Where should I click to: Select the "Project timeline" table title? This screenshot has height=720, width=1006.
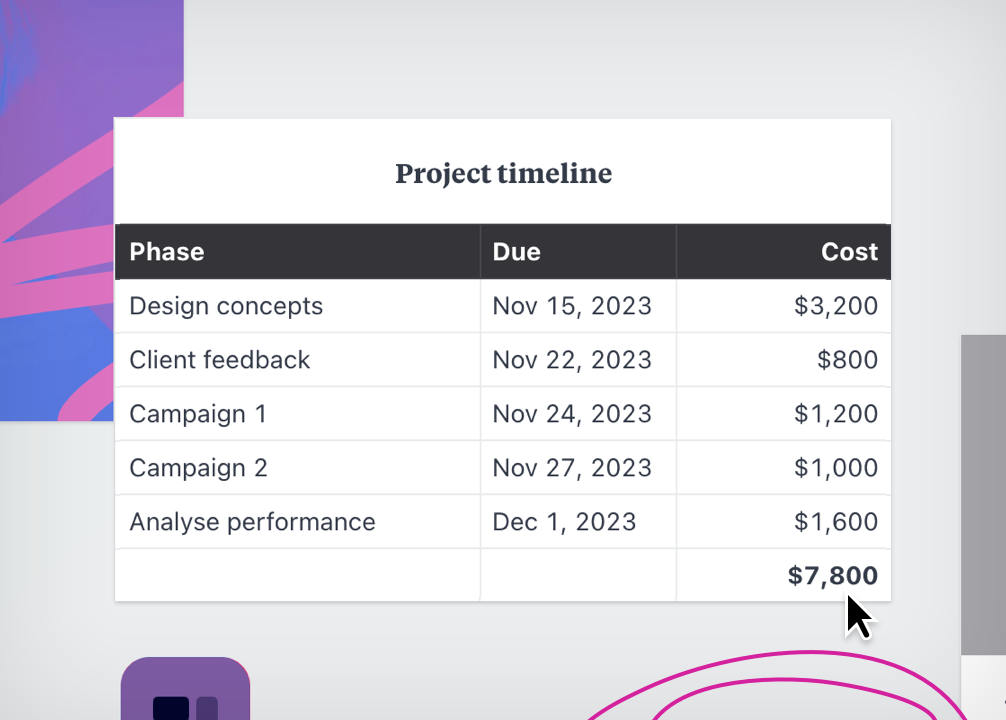503,174
